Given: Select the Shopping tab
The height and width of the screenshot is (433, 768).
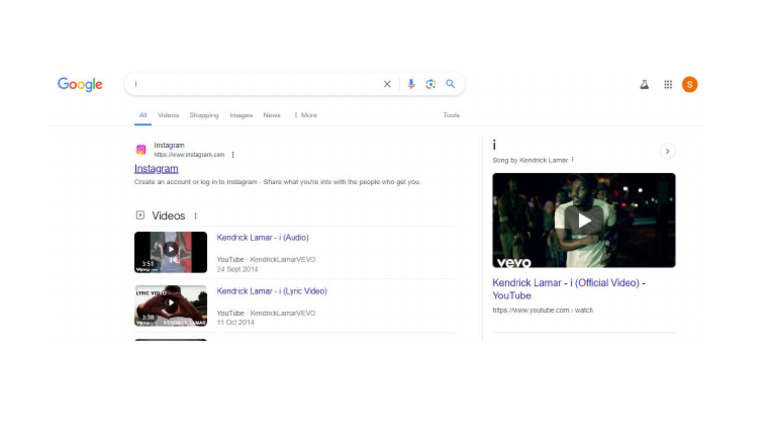Looking at the screenshot, I should pos(204,115).
